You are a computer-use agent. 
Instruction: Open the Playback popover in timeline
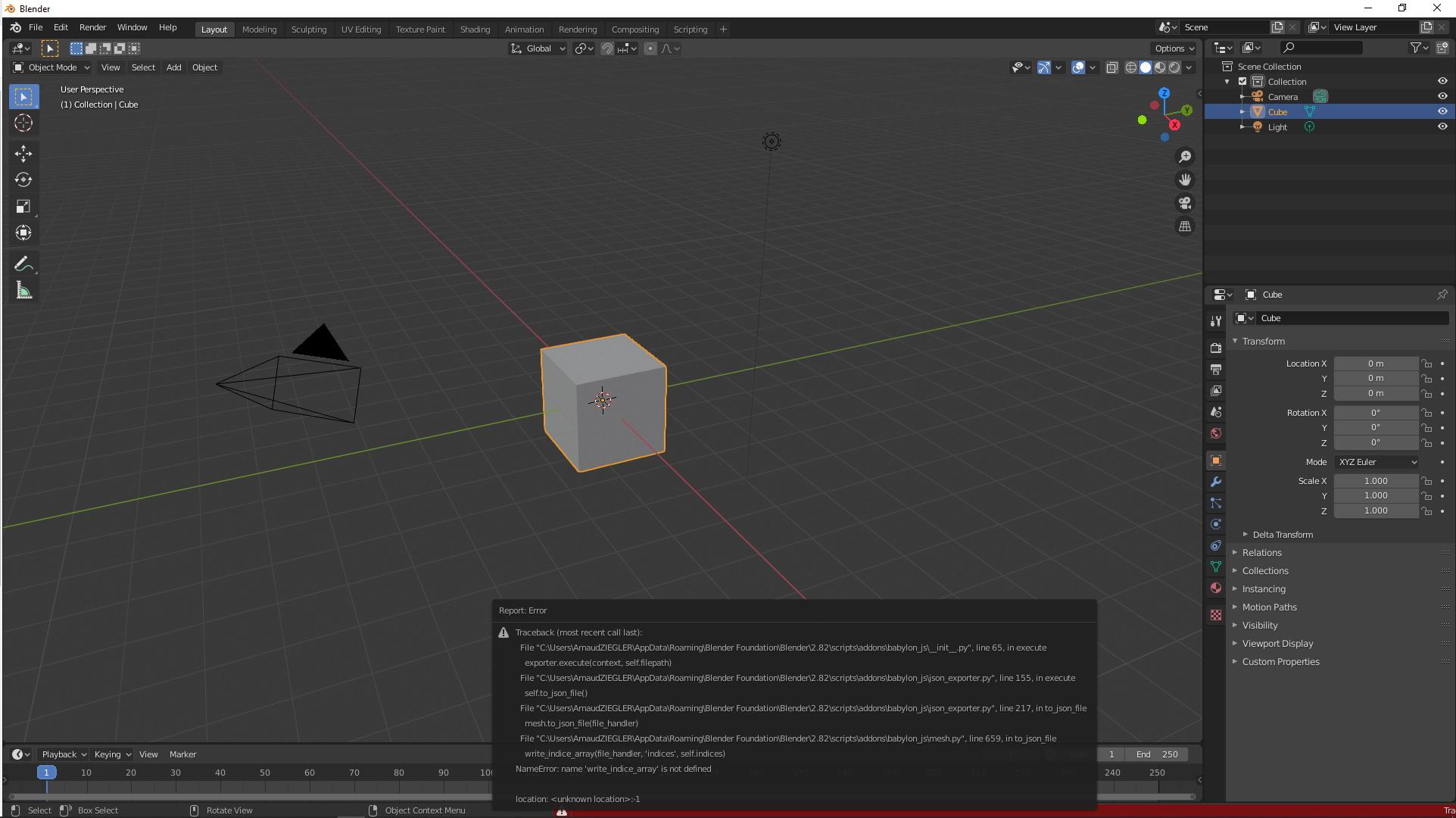[64, 754]
